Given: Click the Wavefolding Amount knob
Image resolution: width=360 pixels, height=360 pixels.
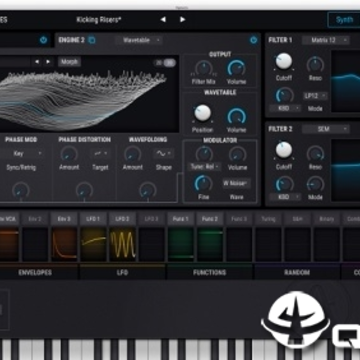Looking at the screenshot, I should point(132,155).
